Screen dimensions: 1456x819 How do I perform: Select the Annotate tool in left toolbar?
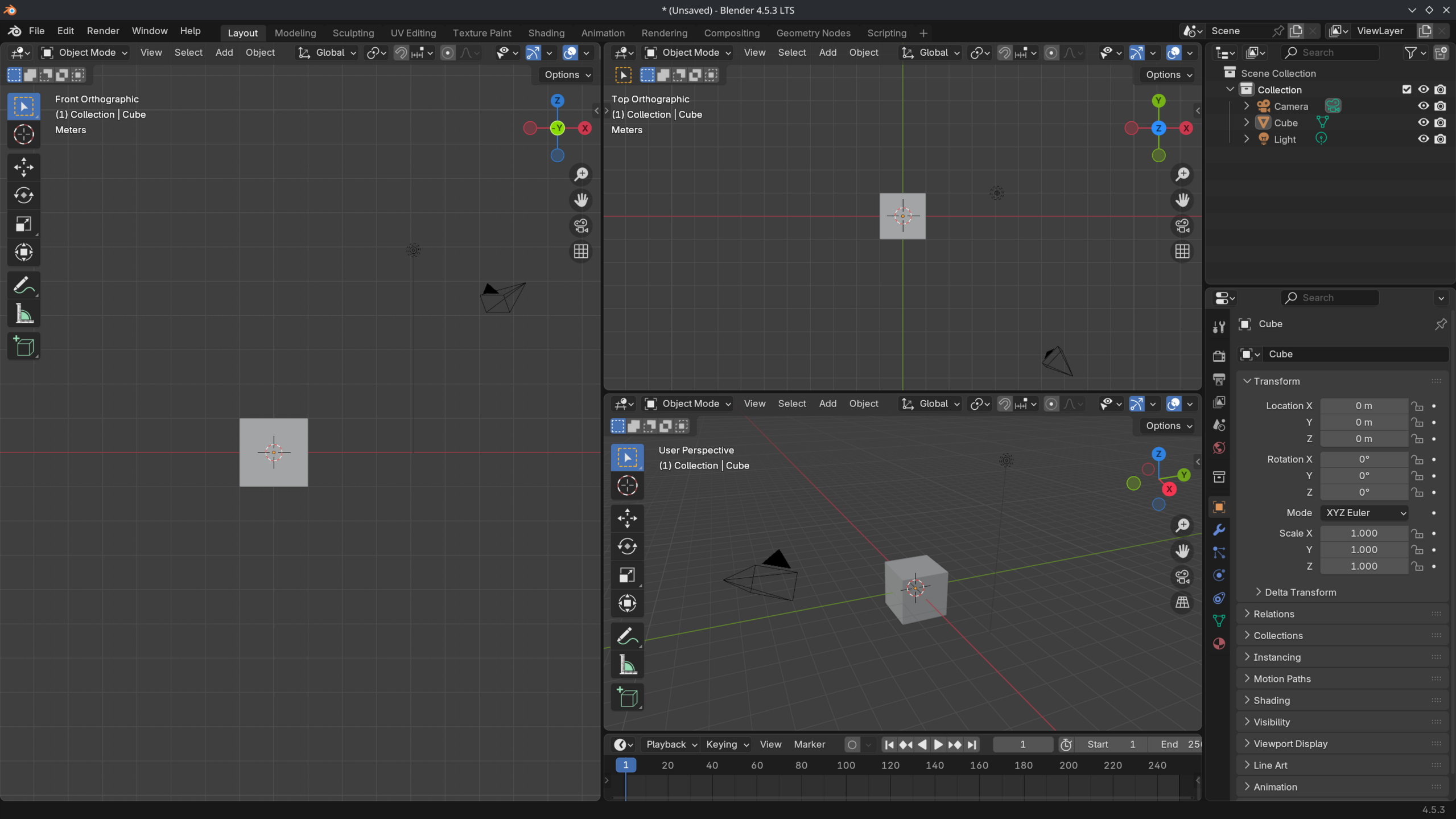click(x=23, y=285)
